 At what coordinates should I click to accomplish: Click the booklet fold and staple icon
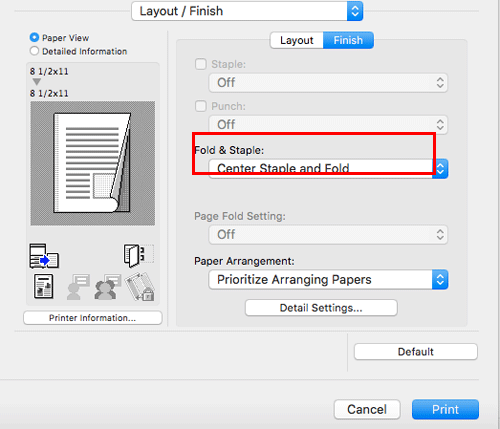tap(139, 255)
